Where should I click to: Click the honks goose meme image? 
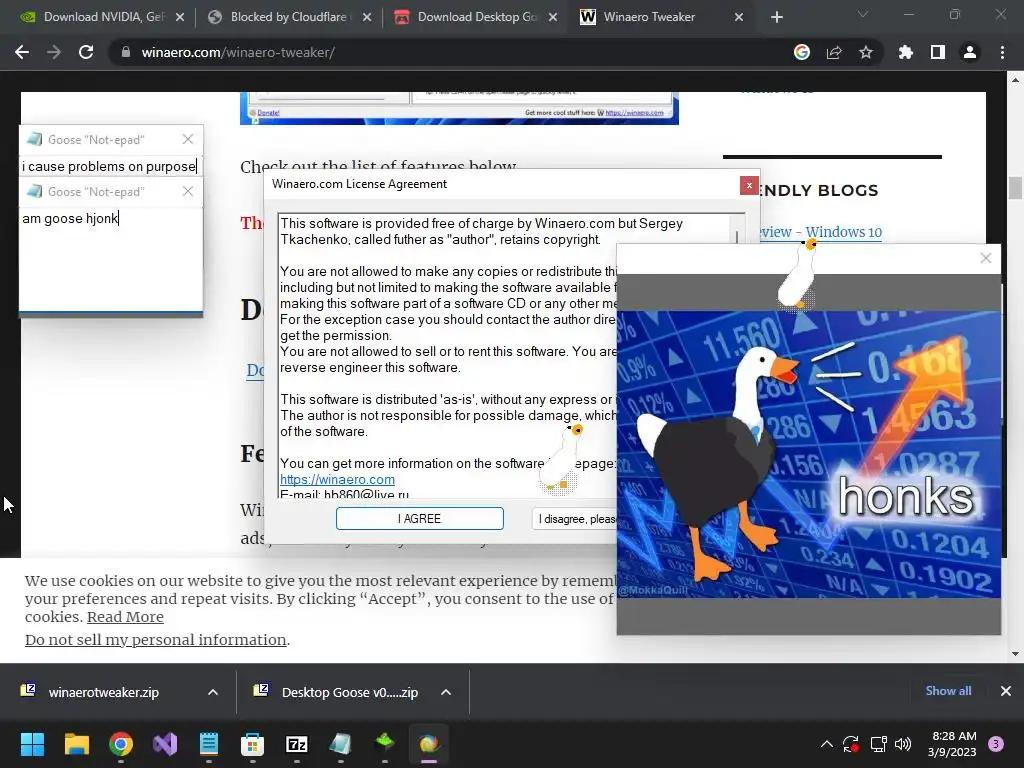pos(808,454)
